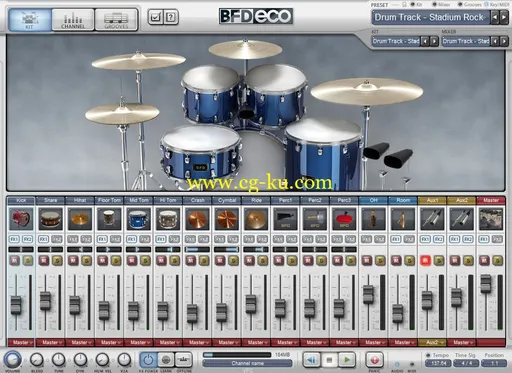Click the Tempo value field
The width and height of the screenshot is (512, 373).
click(x=439, y=363)
